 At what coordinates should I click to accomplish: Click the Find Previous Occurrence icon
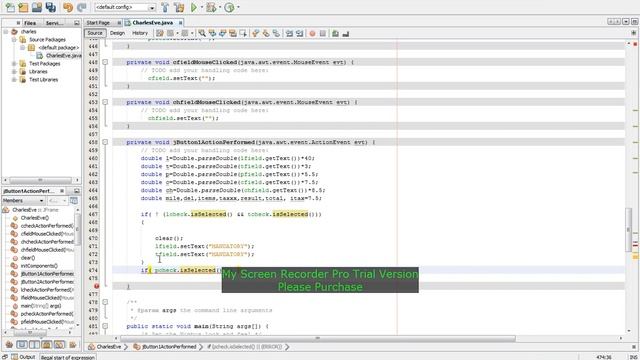tap(212, 33)
